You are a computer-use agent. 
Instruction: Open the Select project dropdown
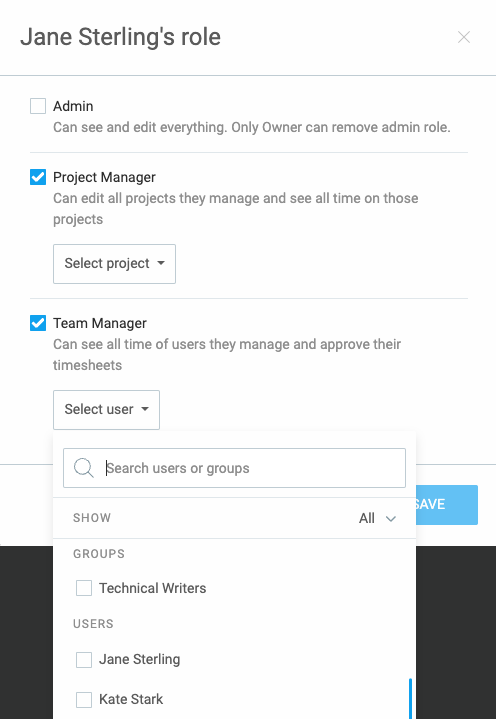click(x=115, y=264)
